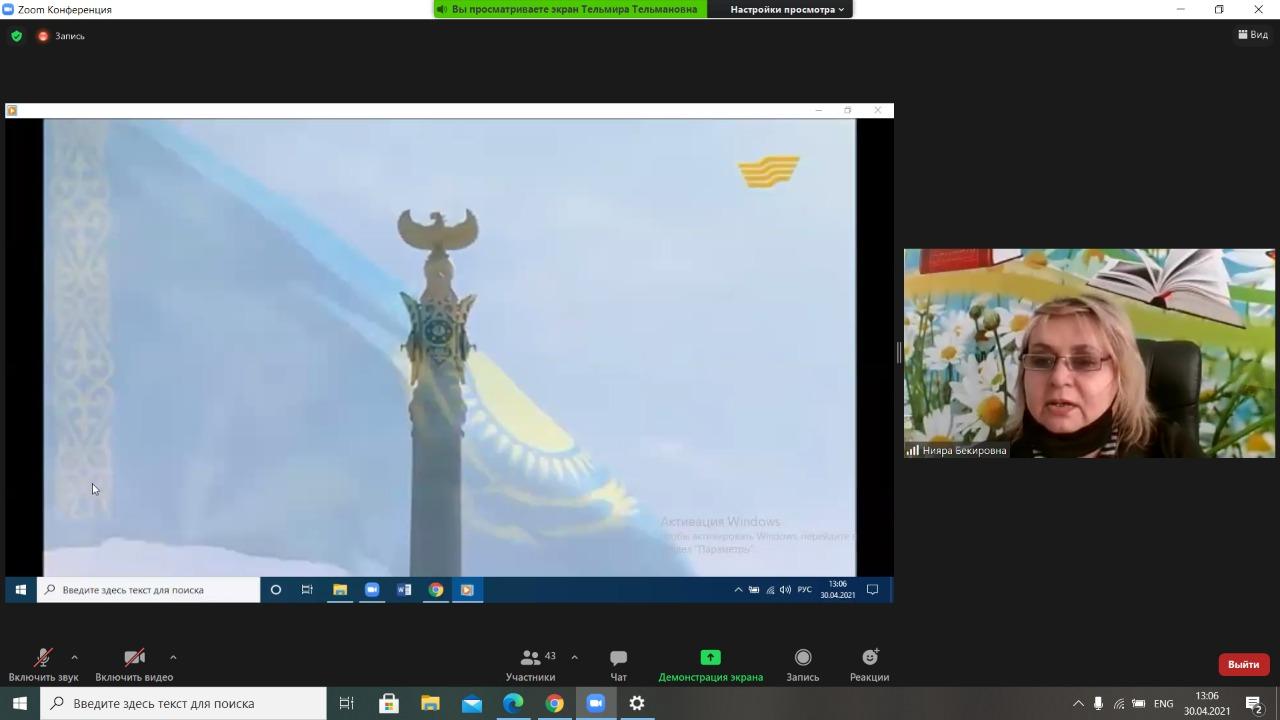
Task: Start recording with the Запись button
Action: pos(802,664)
